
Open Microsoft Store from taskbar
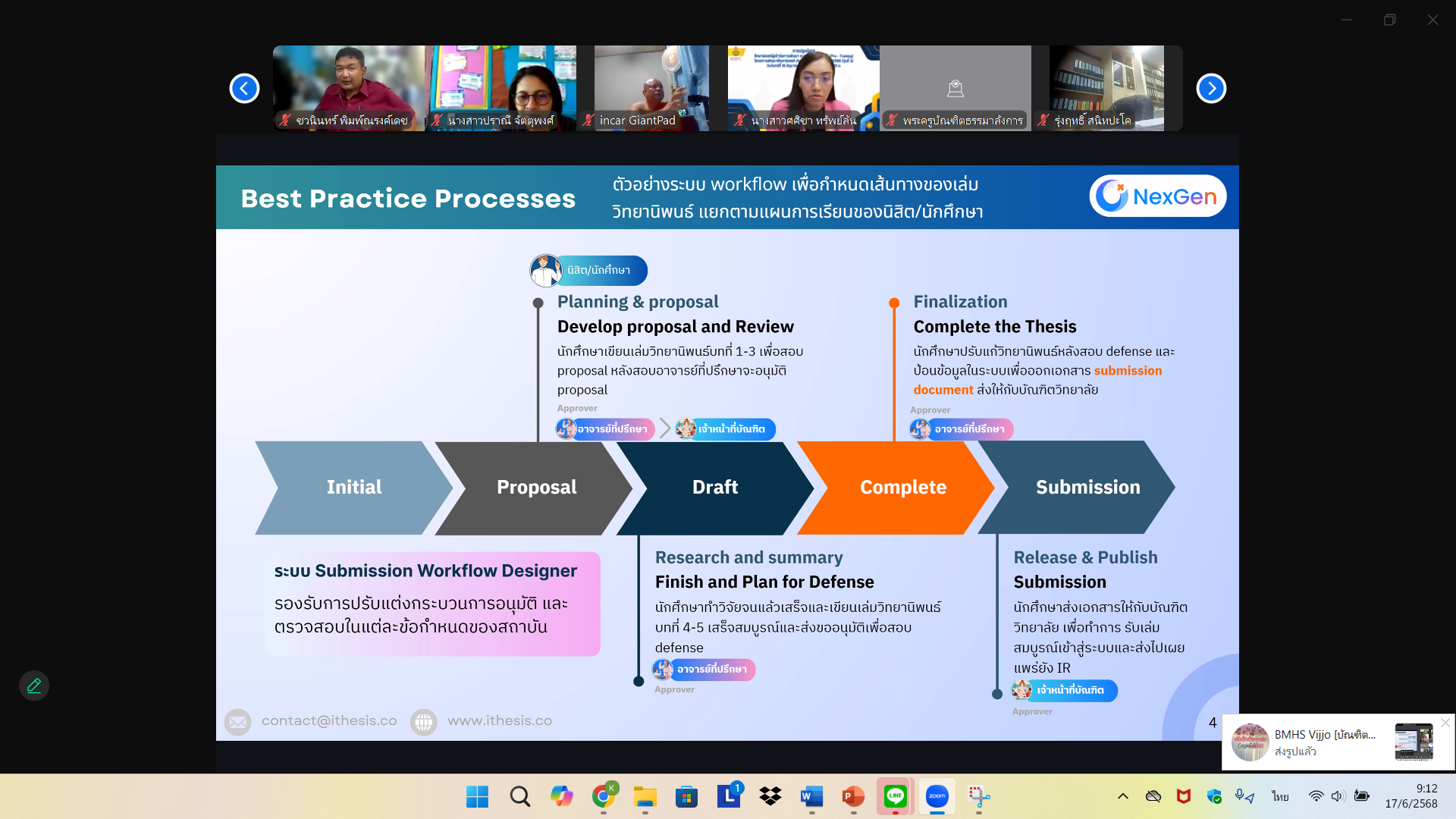coord(686,796)
